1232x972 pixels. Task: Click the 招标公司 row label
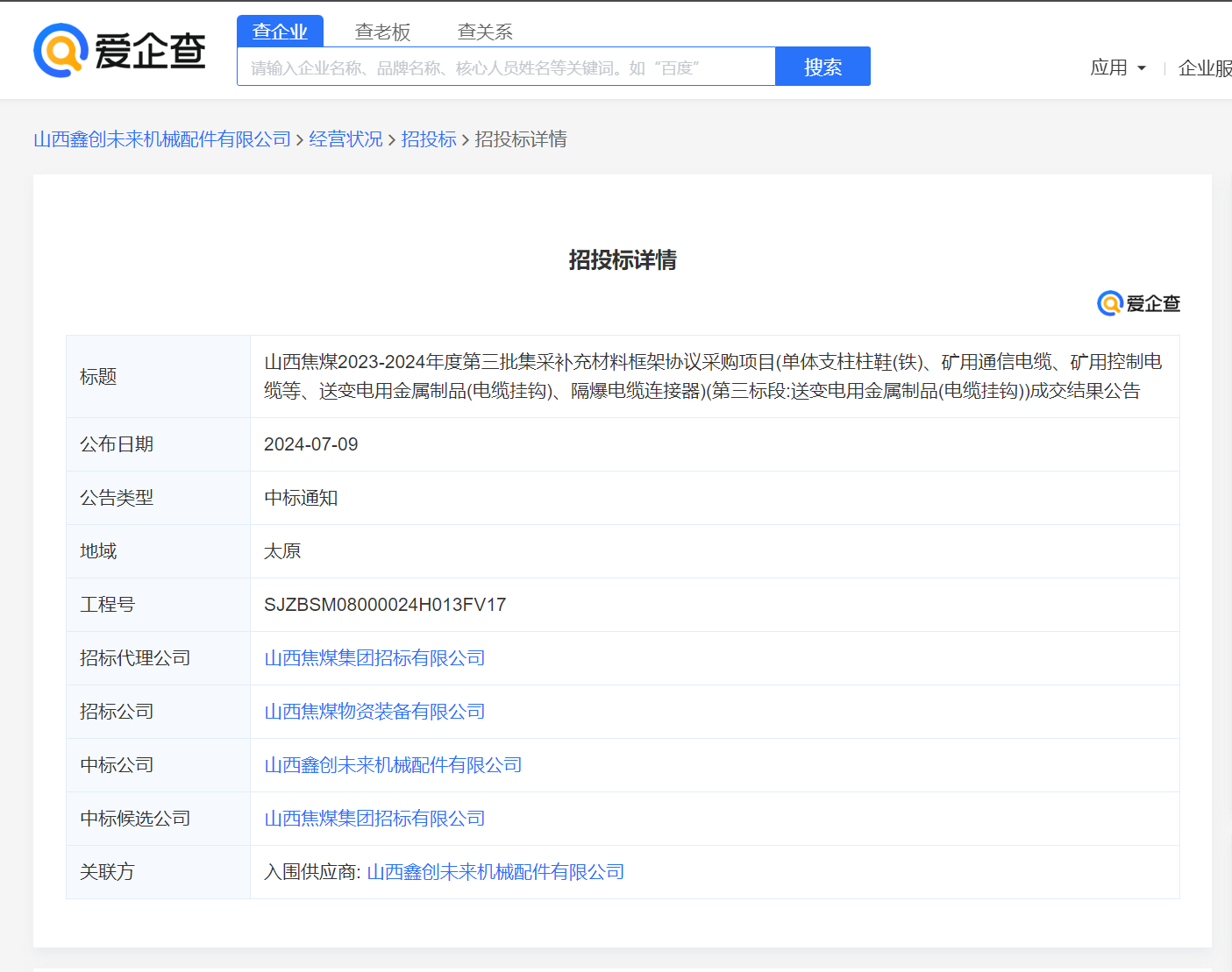coord(117,712)
